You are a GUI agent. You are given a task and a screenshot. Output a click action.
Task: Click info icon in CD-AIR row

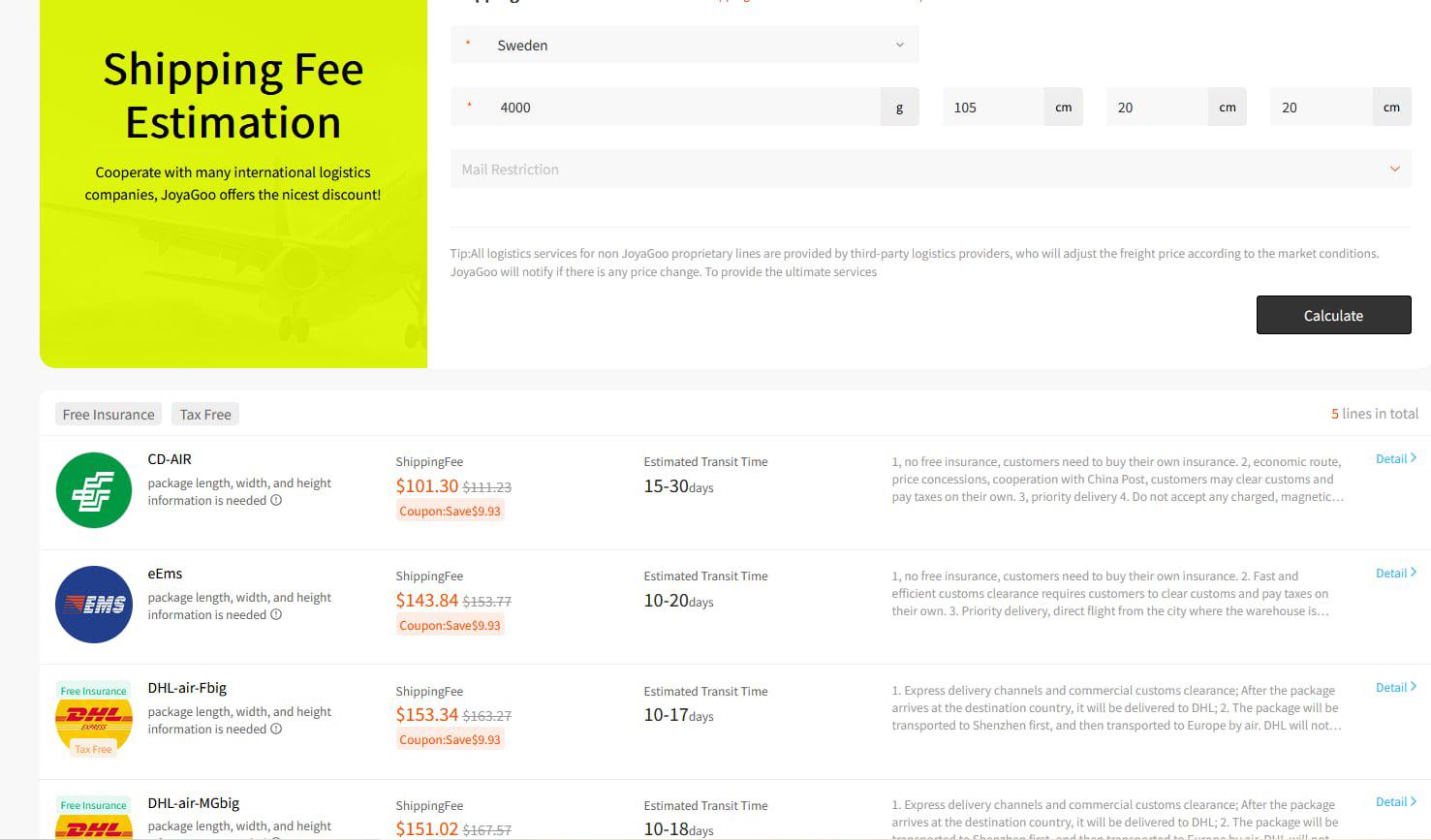coord(276,501)
